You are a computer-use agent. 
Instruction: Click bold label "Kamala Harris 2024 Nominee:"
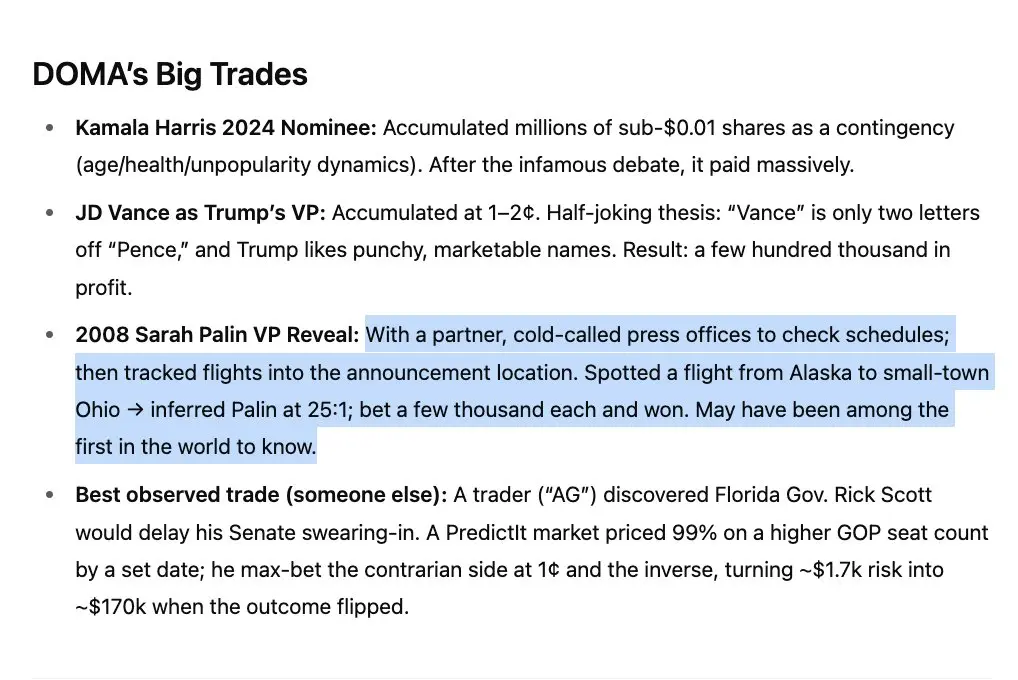[x=226, y=128]
